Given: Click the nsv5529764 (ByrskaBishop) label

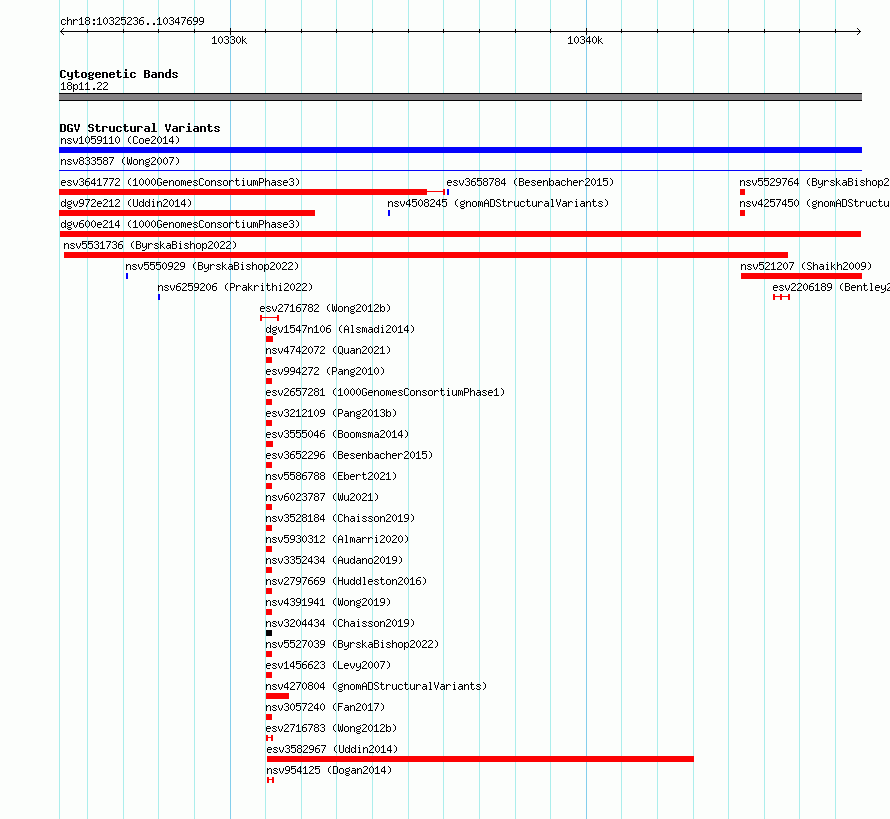Looking at the screenshot, I should (814, 182).
